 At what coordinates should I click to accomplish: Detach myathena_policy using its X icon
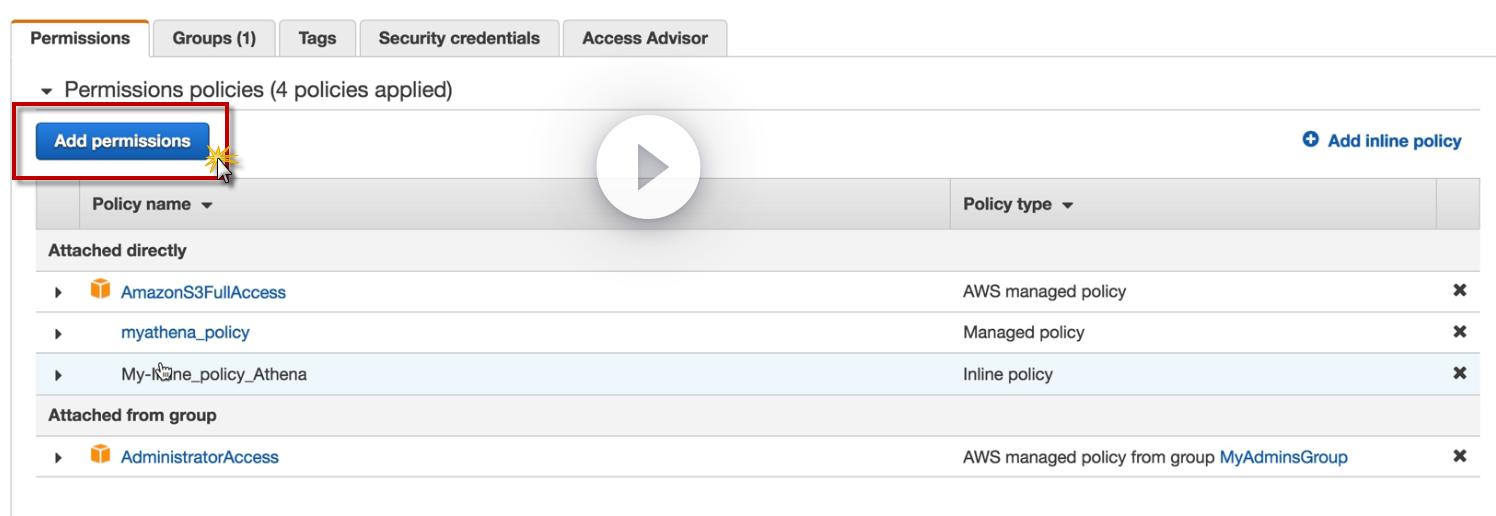click(1459, 332)
